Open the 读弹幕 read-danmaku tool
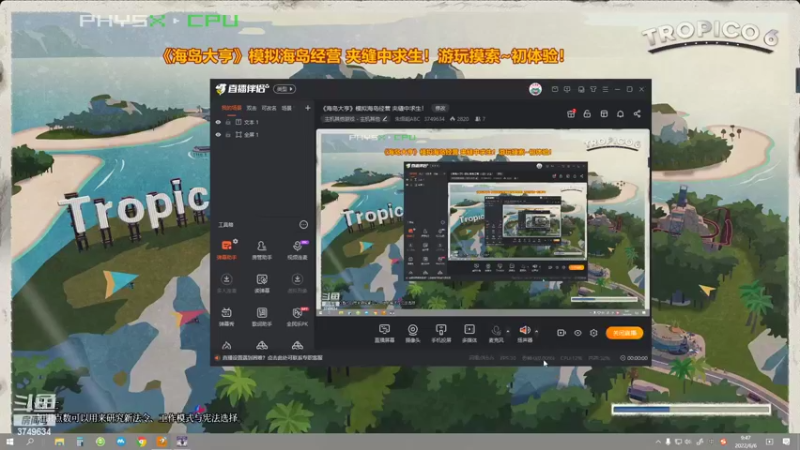This screenshot has width=800, height=450. tap(262, 283)
